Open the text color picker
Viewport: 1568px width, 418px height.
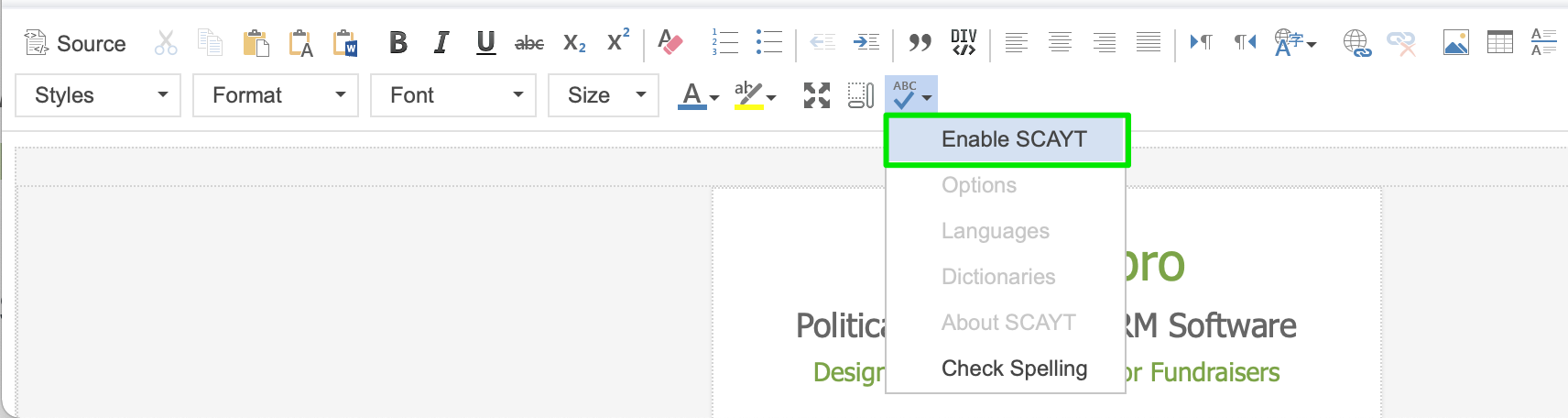[x=698, y=95]
